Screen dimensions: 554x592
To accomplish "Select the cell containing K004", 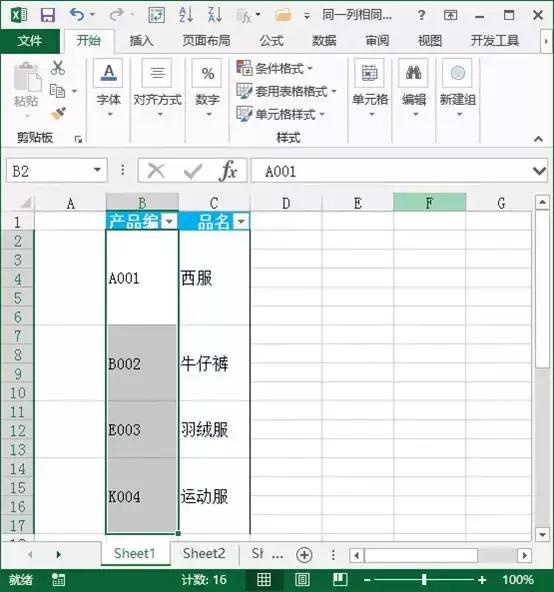I will point(142,495).
